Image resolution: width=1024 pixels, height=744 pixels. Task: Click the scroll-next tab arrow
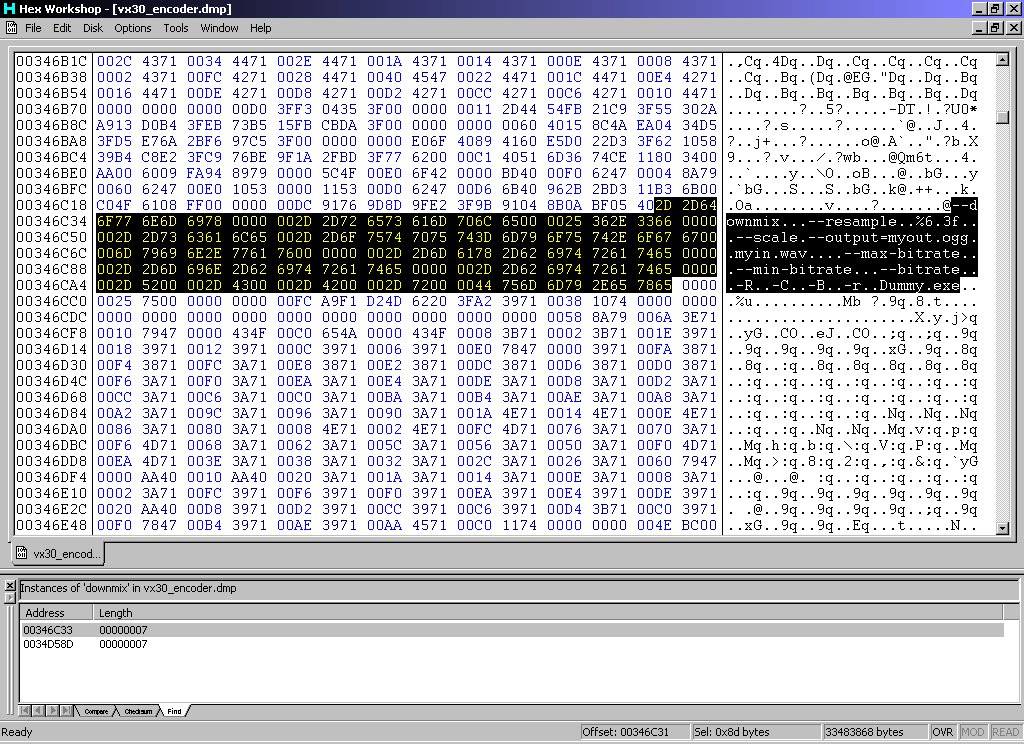click(52, 710)
